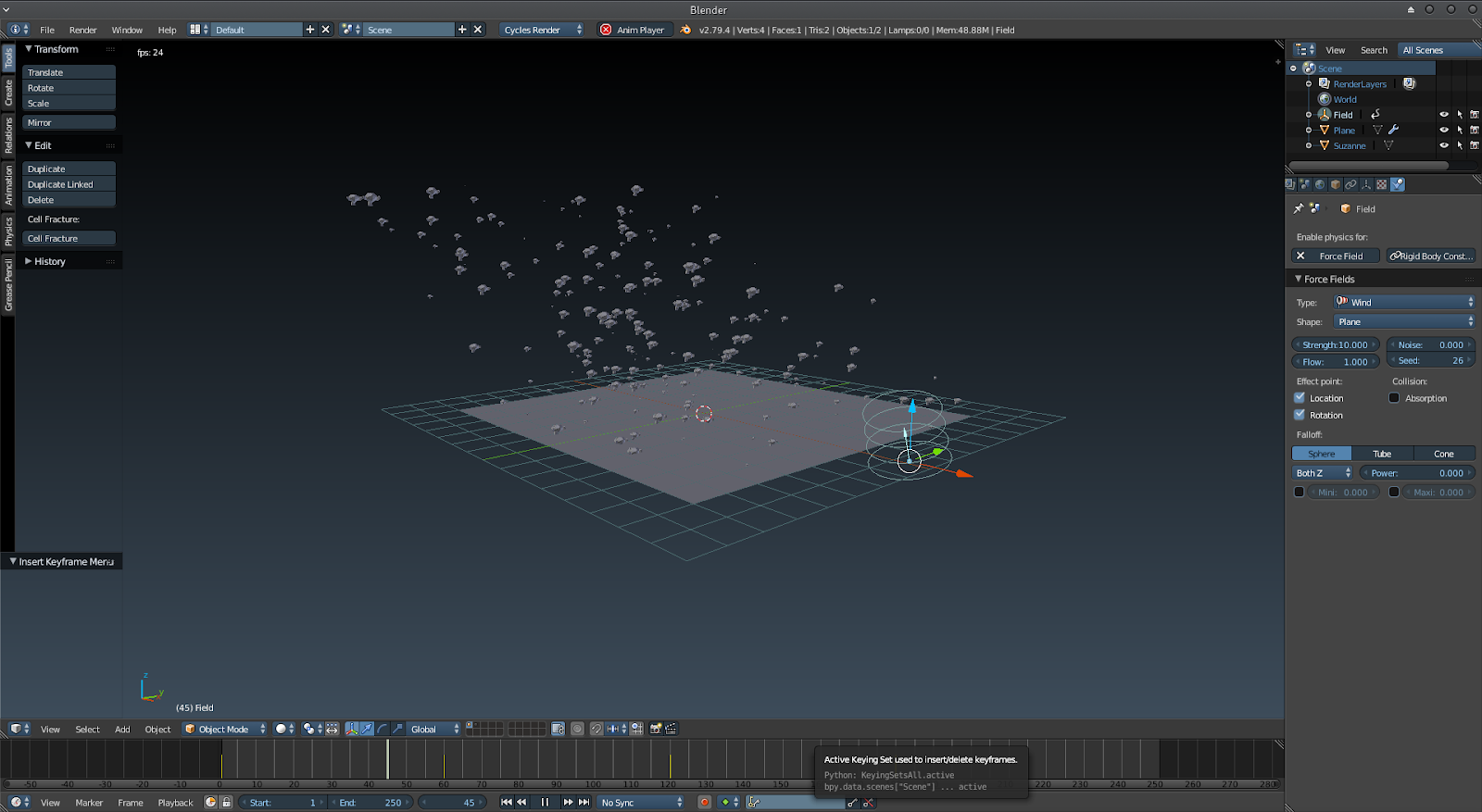Open the Object Data properties tab axes icon

[1366, 184]
